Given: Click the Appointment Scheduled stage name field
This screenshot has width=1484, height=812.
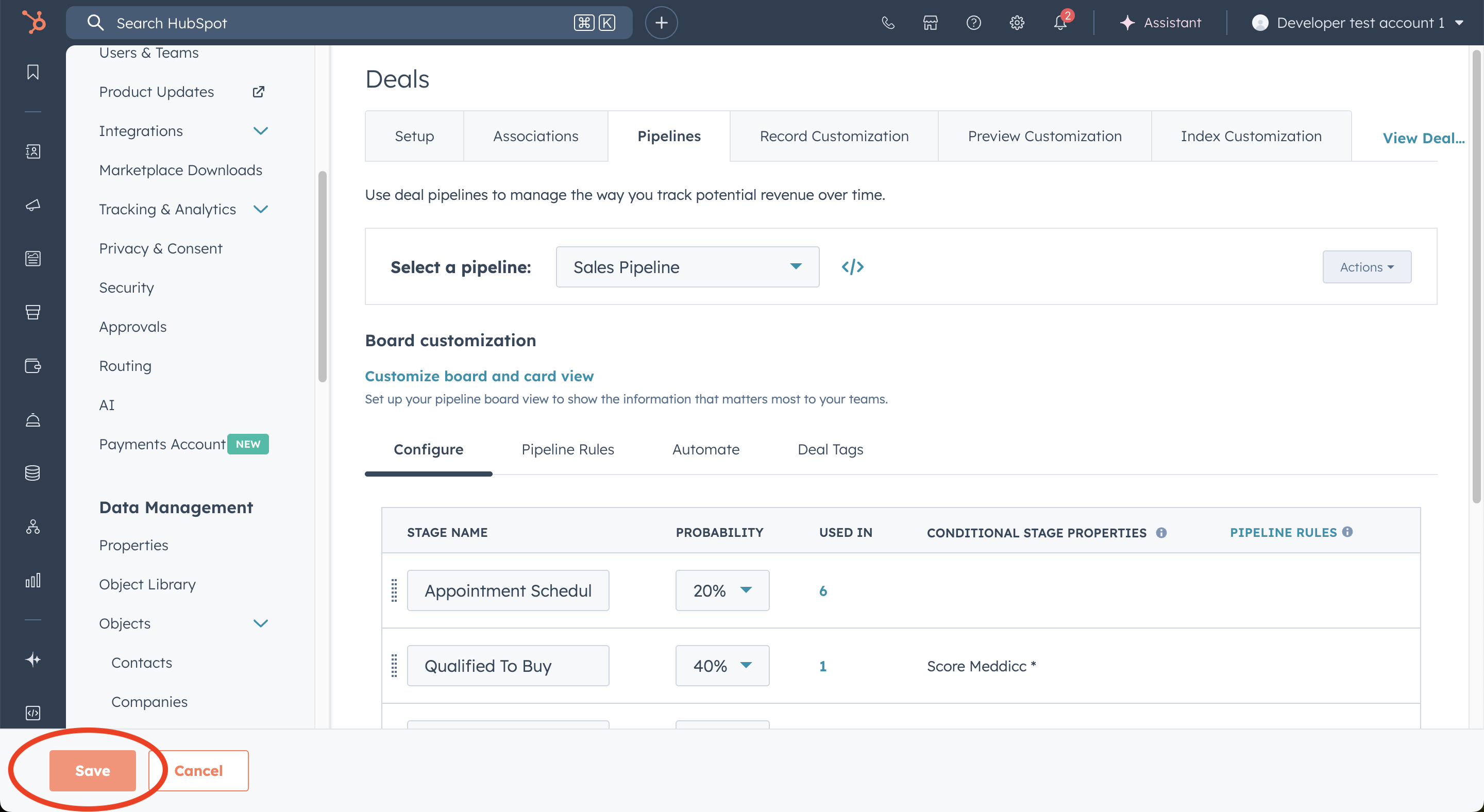Looking at the screenshot, I should pyautogui.click(x=508, y=590).
